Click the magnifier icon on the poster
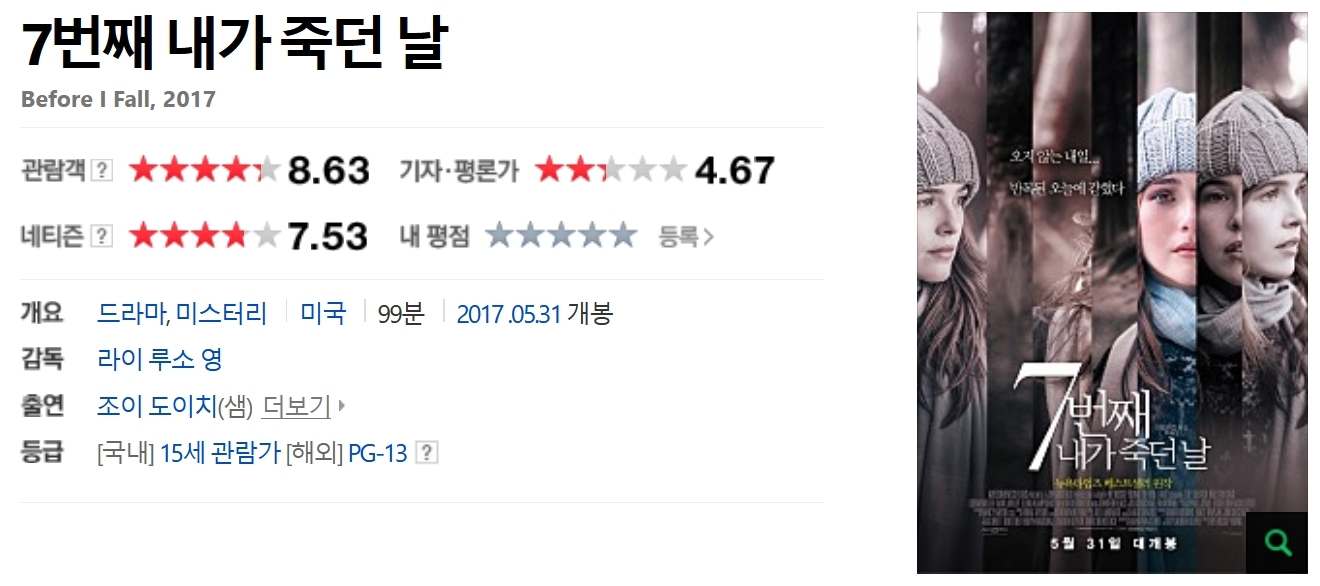The image size is (1320, 586). click(1277, 542)
